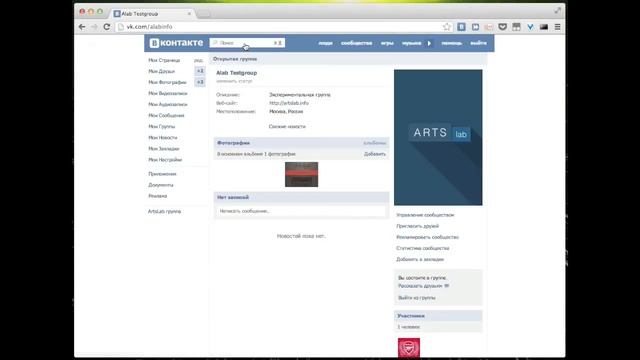Screen dimensions: 640x360
Task: Open Мои Фотографии in the sidebar
Action: [x=167, y=82]
